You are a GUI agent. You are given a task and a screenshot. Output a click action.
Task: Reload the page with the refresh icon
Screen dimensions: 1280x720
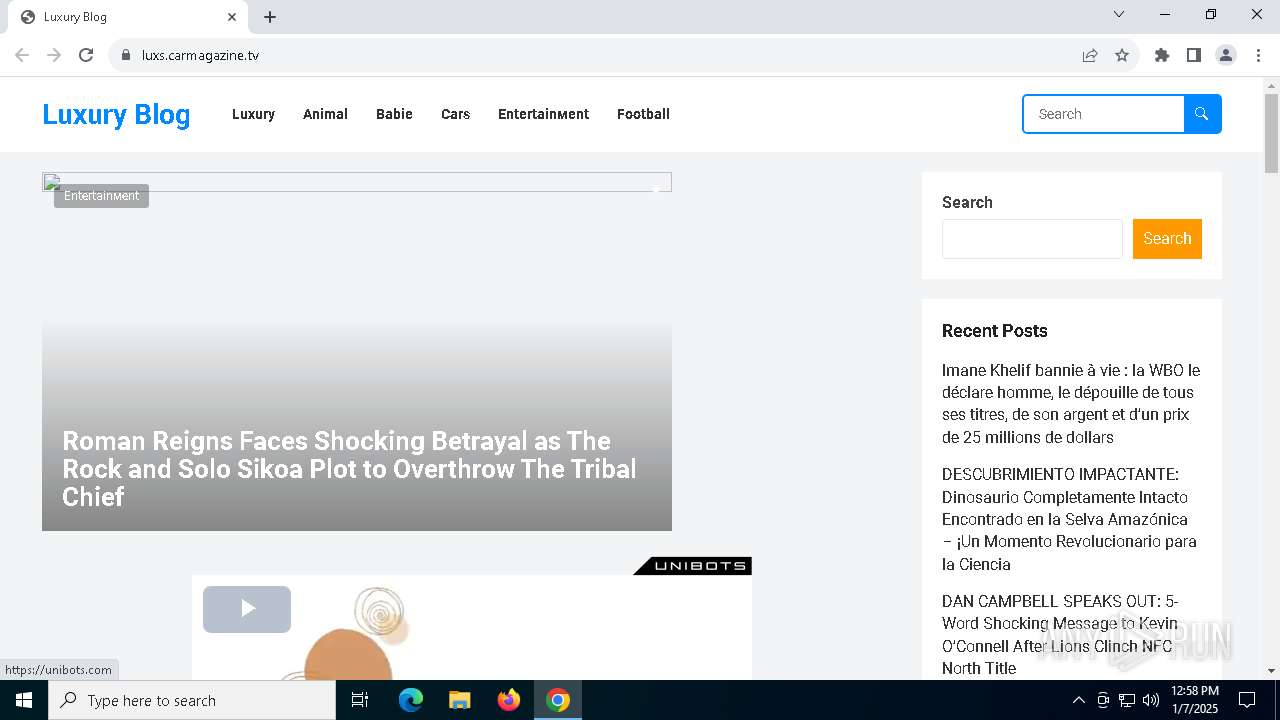tap(86, 55)
